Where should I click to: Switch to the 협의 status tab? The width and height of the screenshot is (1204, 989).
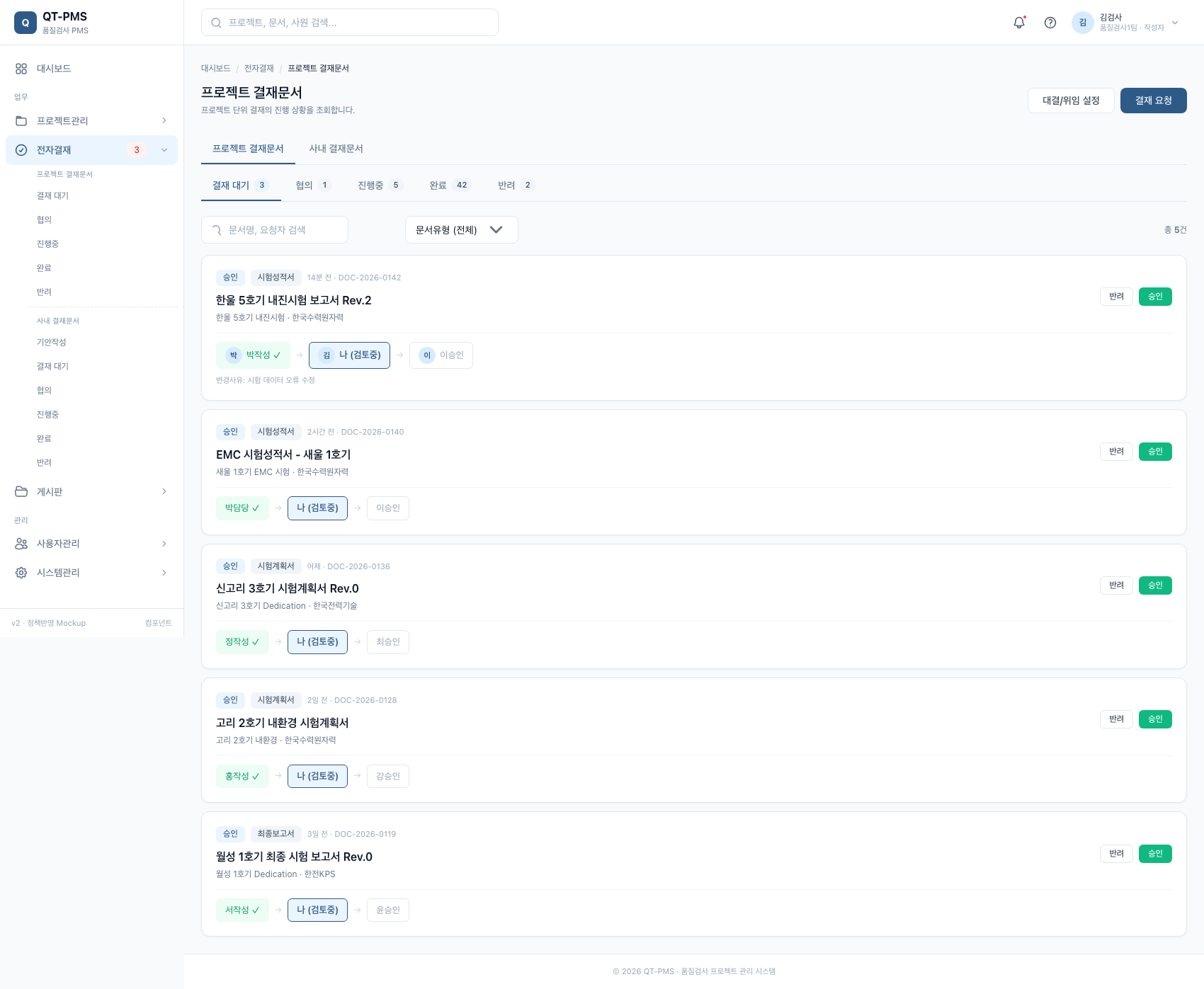pos(313,185)
